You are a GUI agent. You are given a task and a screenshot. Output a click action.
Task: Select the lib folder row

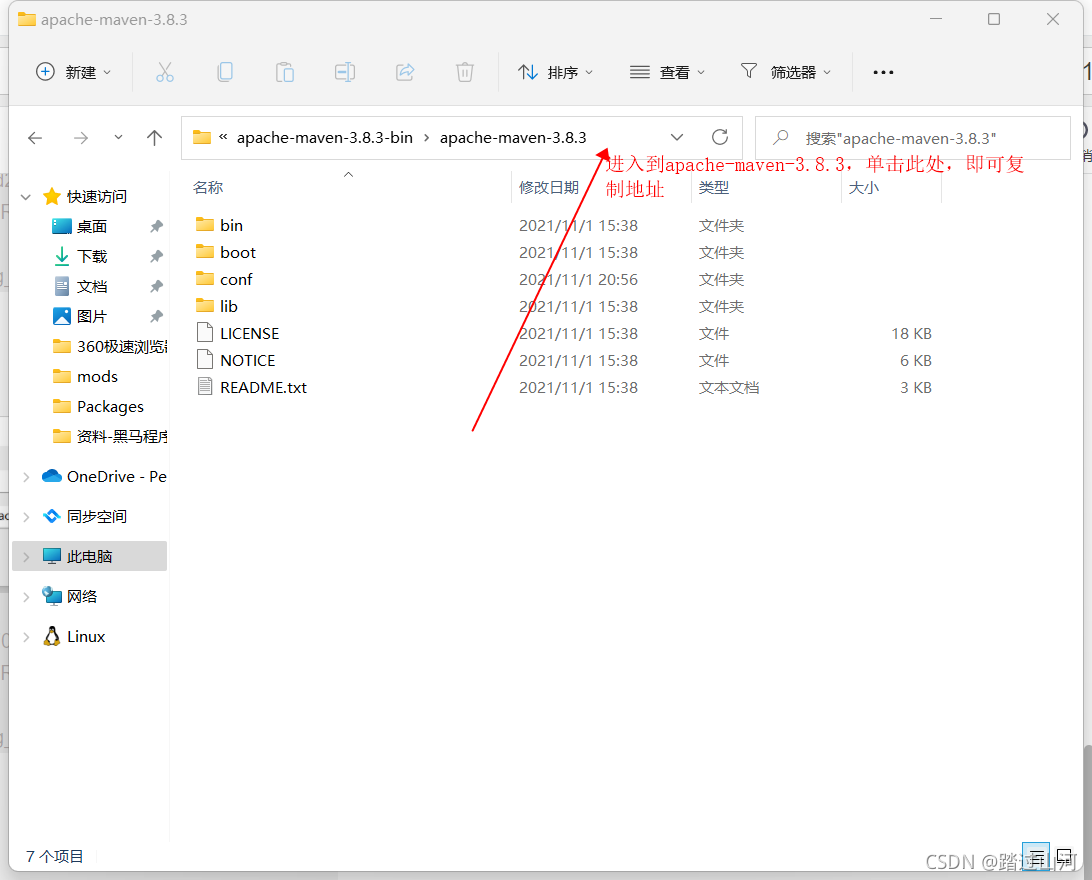click(564, 306)
